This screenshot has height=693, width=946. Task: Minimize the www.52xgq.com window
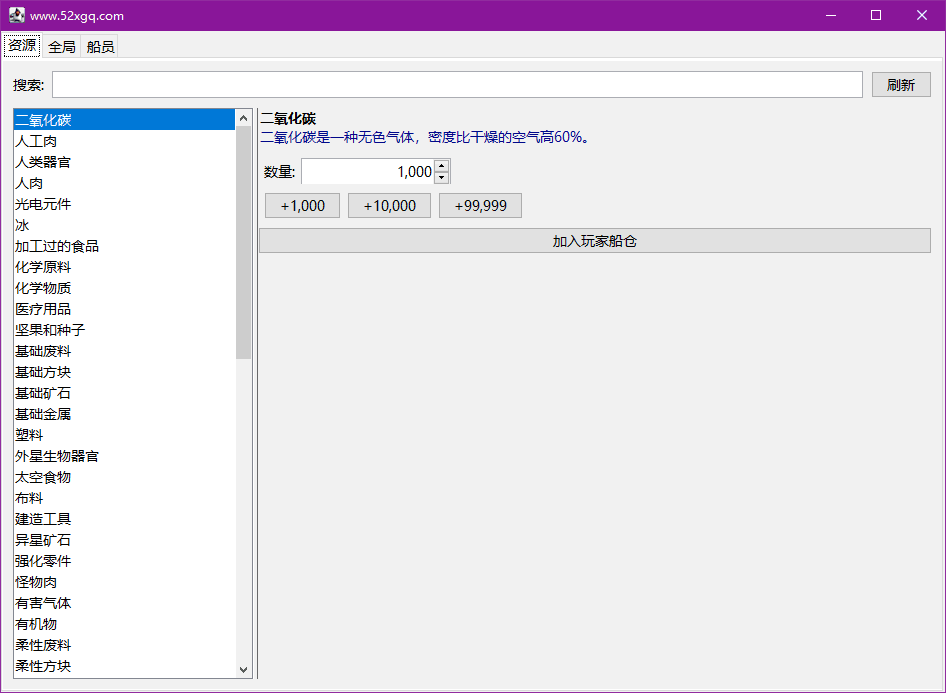coord(831,15)
